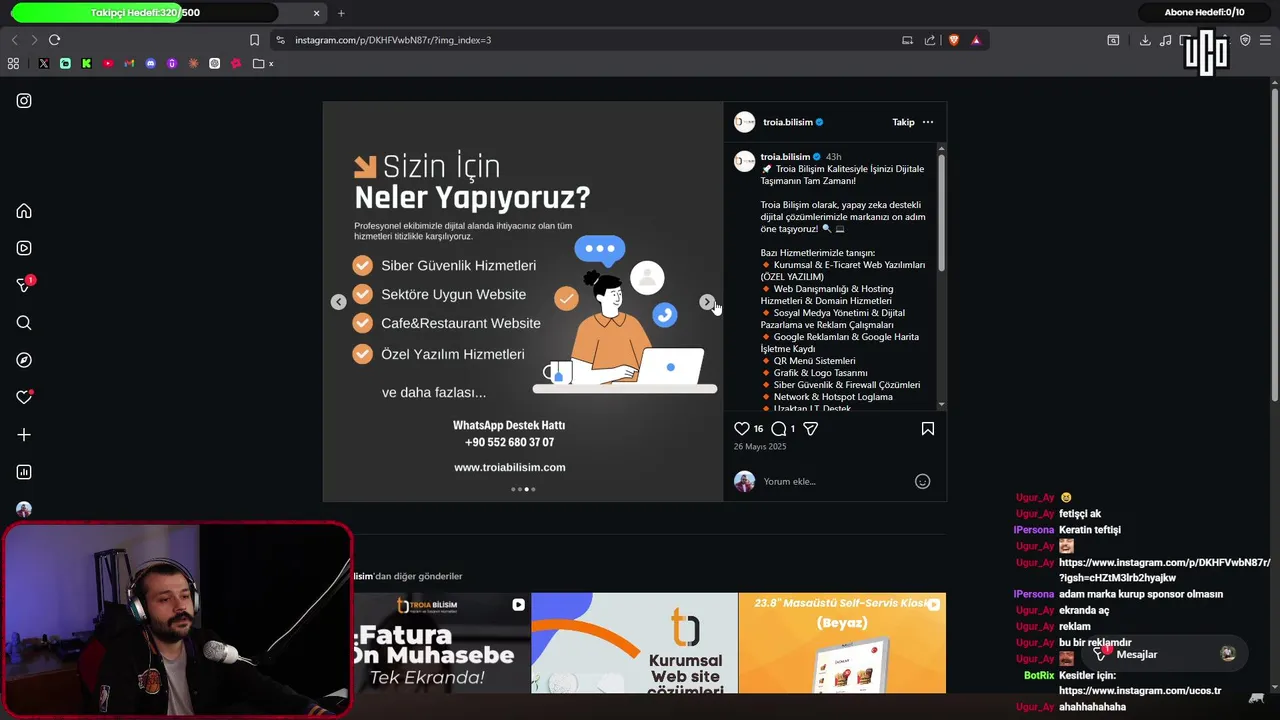1280x720 pixels.
Task: Open Brave Rewards triangle icon
Action: [976, 40]
